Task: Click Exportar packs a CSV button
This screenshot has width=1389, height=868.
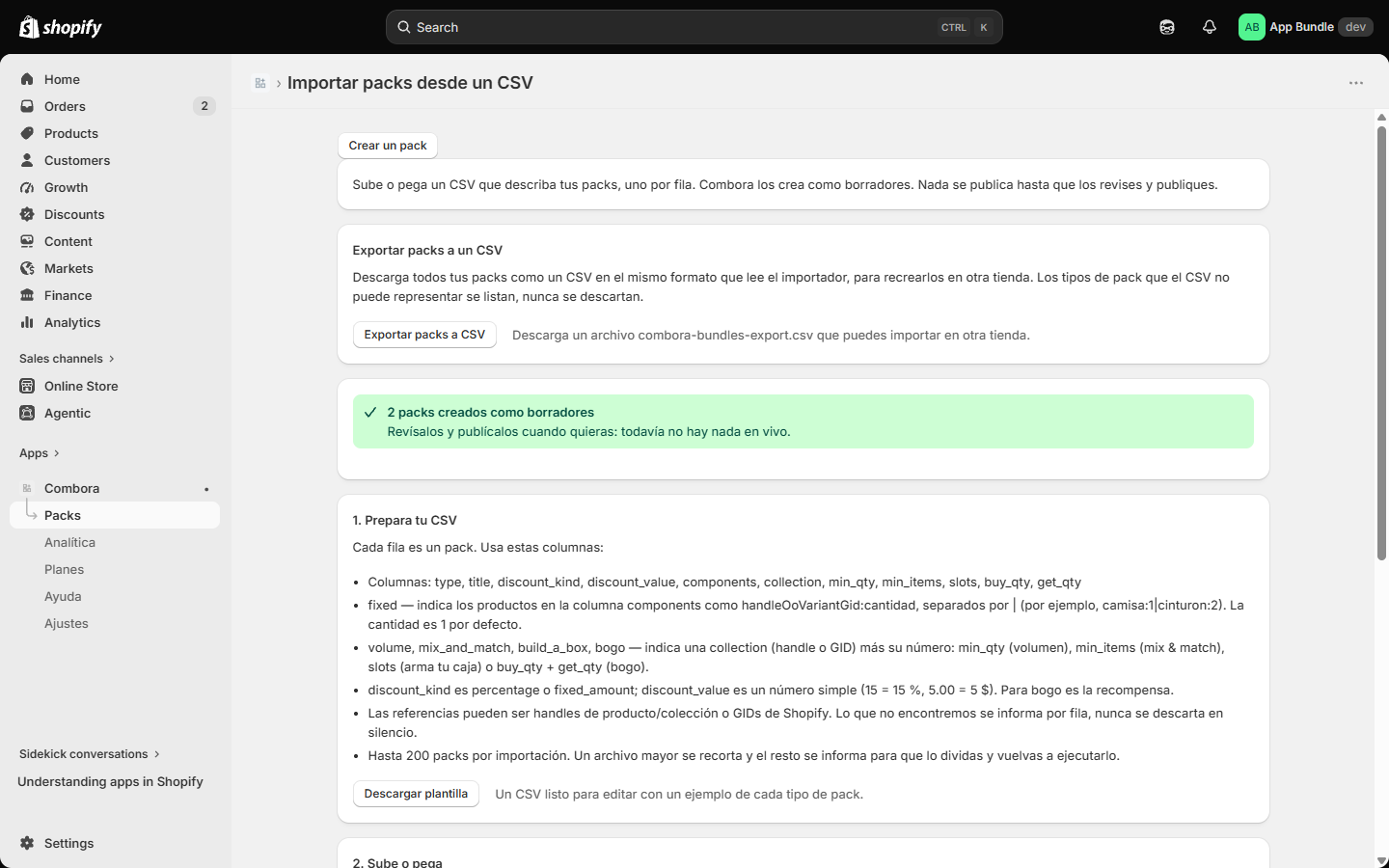Action: 424,335
